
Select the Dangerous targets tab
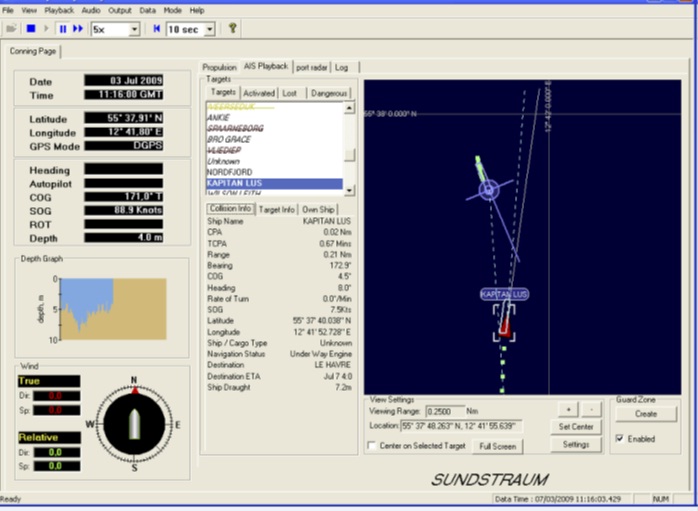[329, 93]
